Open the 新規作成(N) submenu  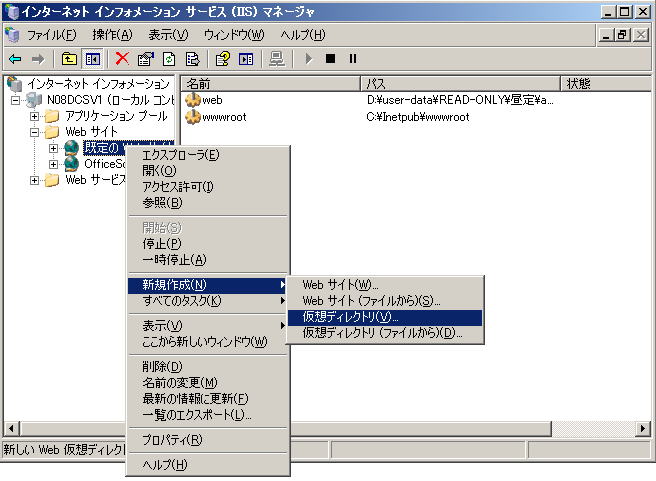(208, 285)
